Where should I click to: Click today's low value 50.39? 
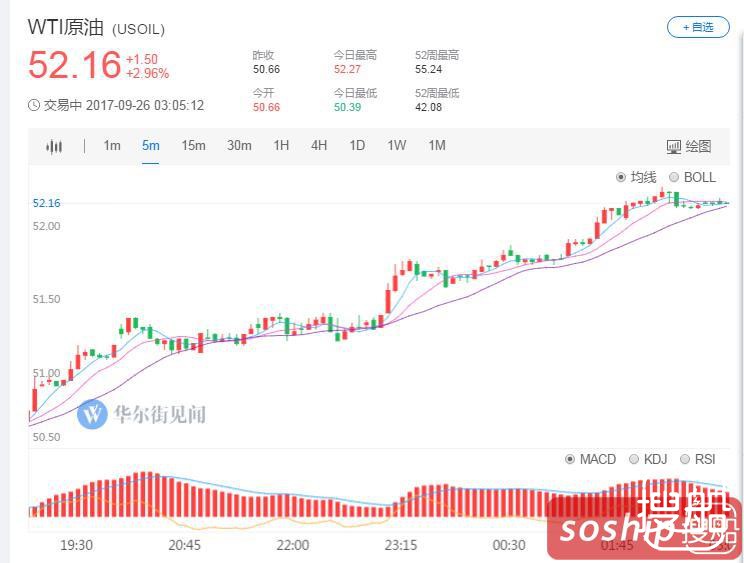[347, 107]
